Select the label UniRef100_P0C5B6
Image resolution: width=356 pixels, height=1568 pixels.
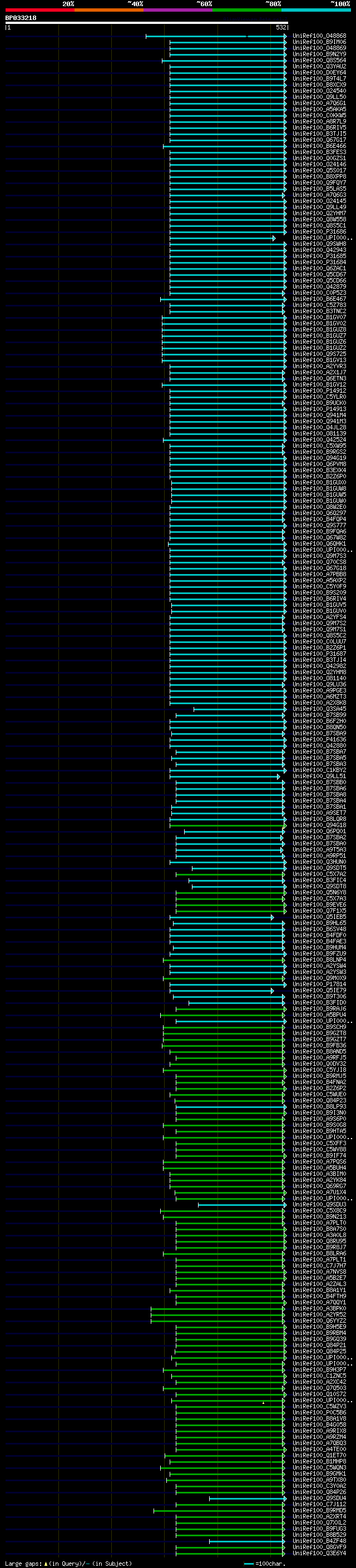point(319,1413)
